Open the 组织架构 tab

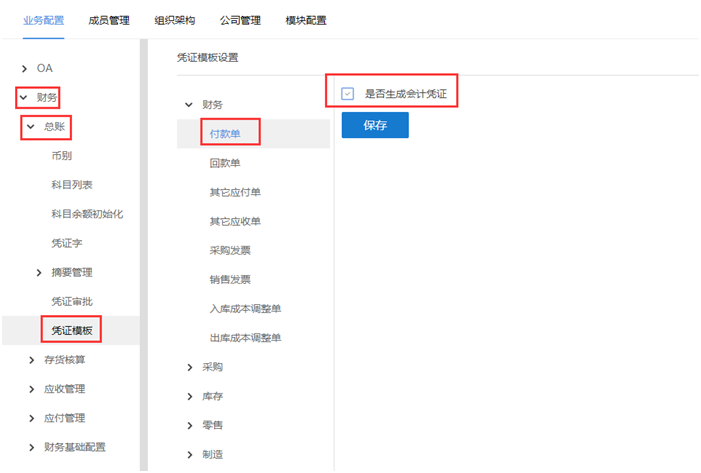[x=175, y=21]
